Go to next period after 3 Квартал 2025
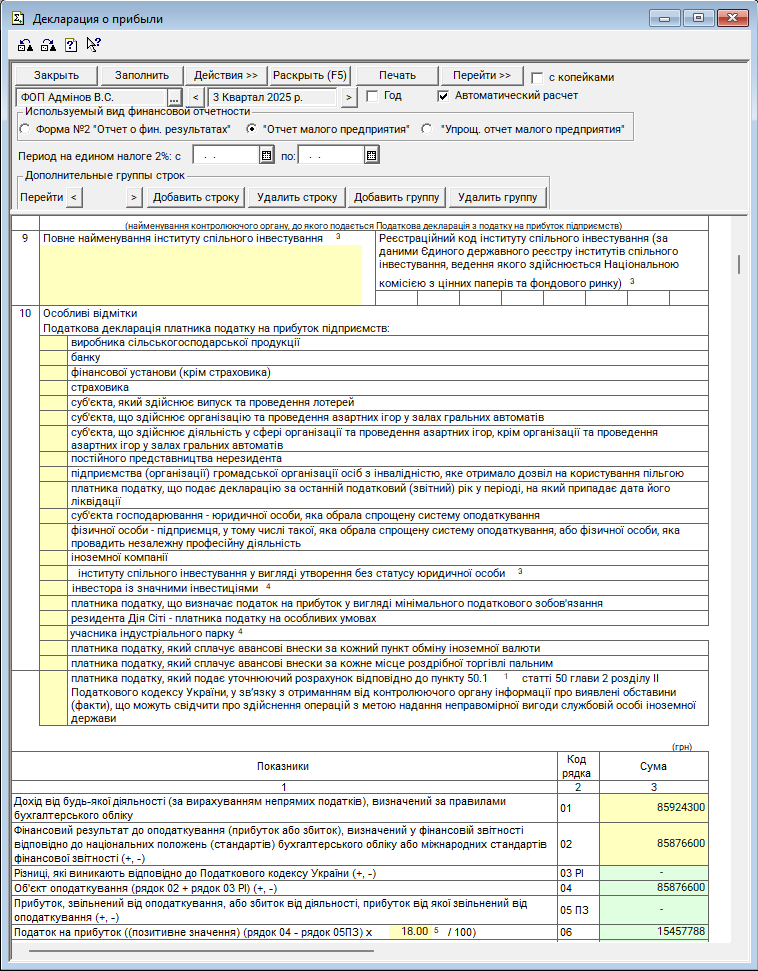Image resolution: width=758 pixels, height=971 pixels. (348, 97)
